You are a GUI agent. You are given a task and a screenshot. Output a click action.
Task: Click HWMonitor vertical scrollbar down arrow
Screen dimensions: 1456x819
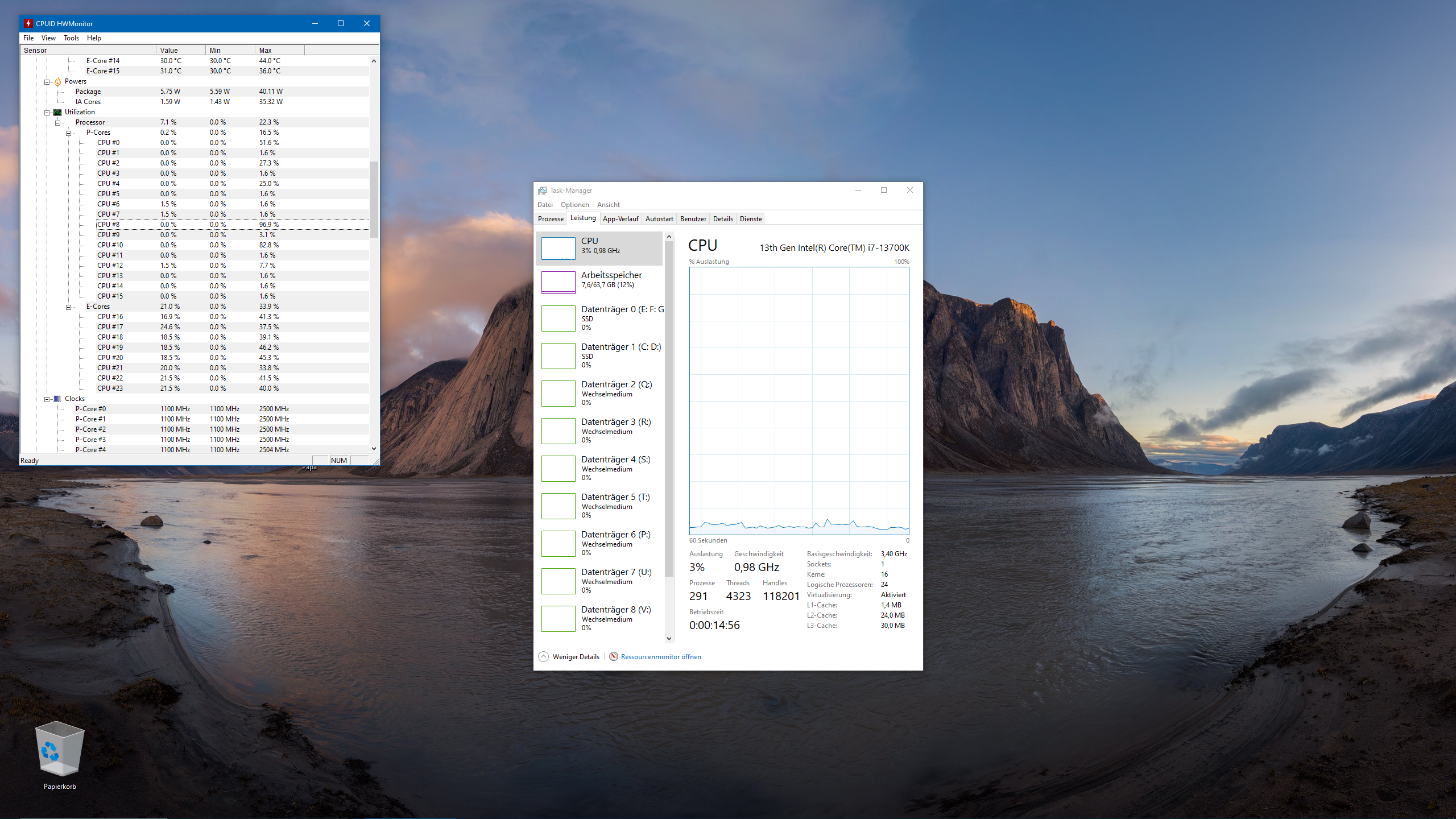click(374, 449)
